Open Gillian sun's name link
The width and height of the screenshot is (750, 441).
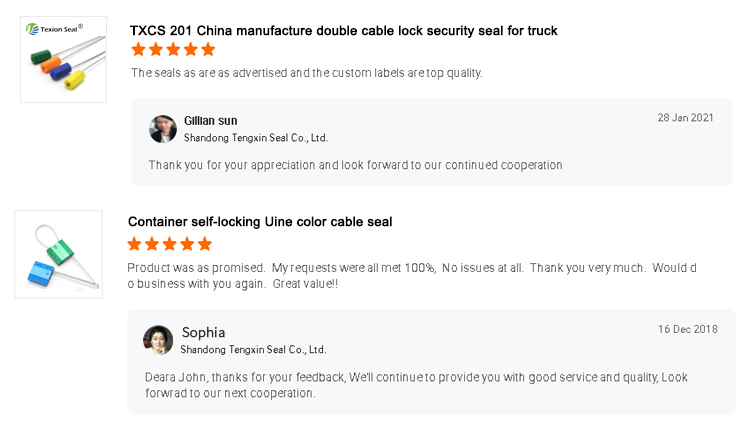211,121
